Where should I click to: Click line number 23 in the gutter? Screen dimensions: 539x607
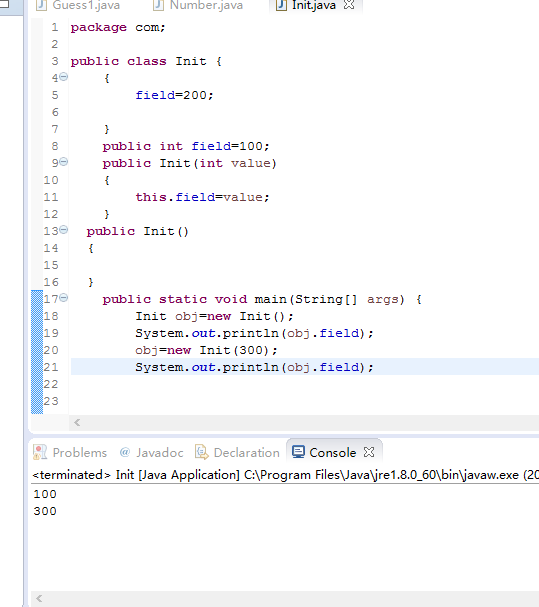tap(51, 401)
